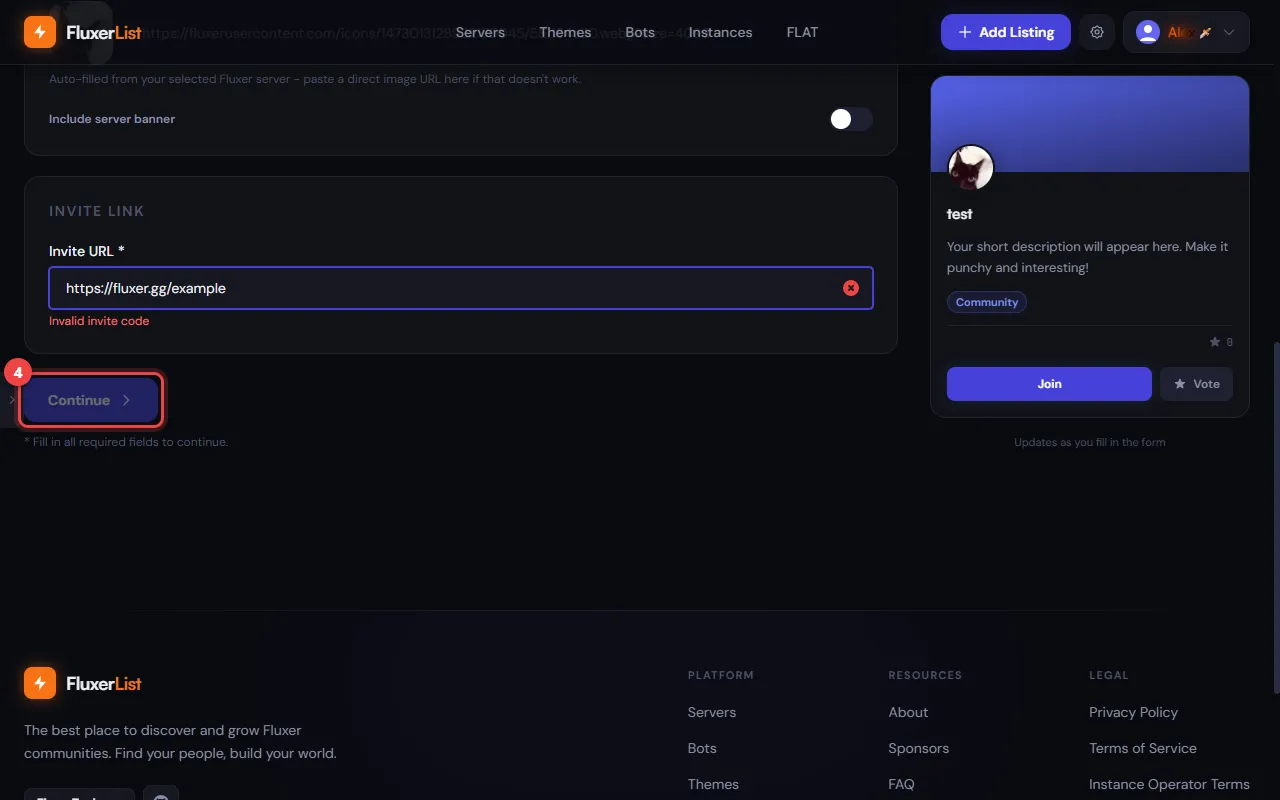Viewport: 1280px width, 800px height.
Task: Open footer About link
Action: tap(908, 712)
